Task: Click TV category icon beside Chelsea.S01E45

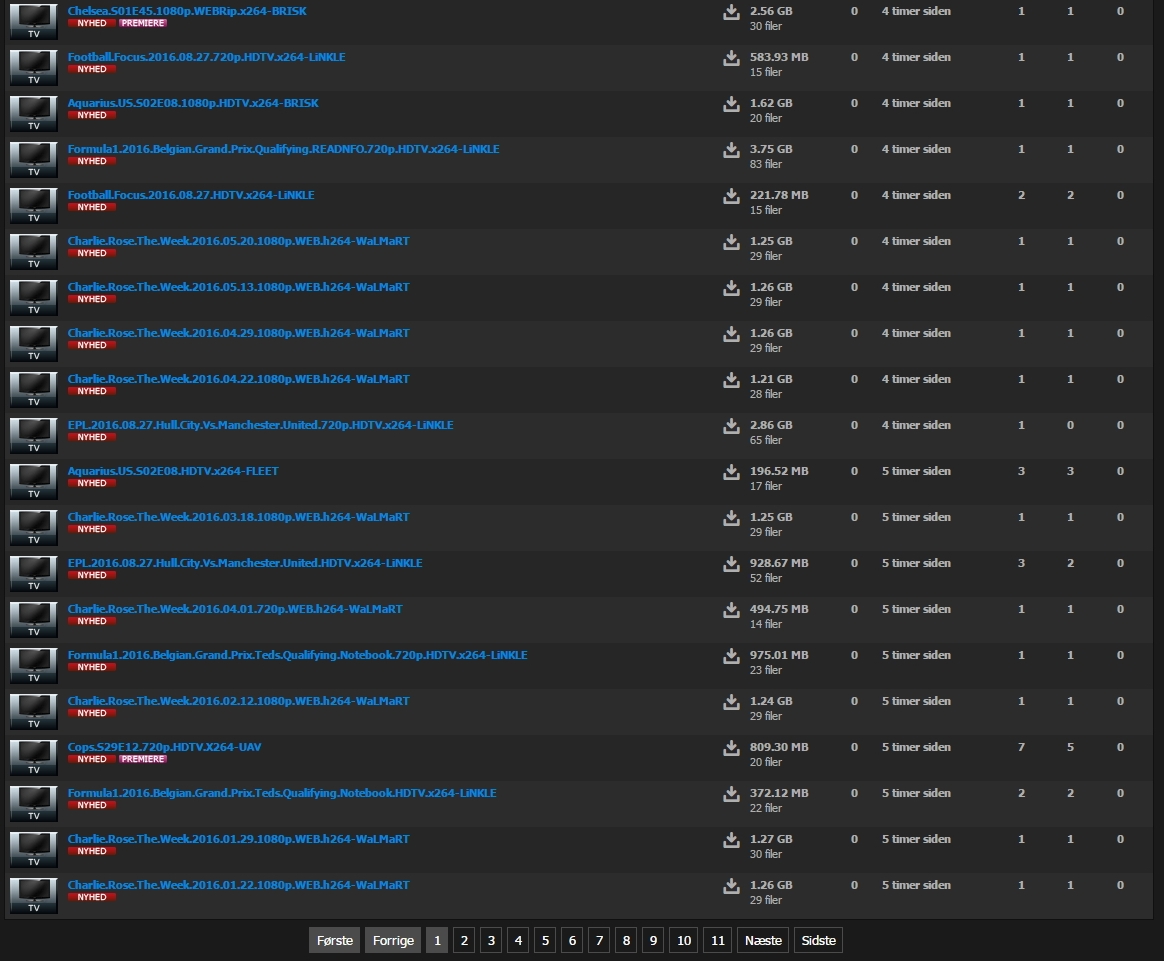Action: (33, 20)
